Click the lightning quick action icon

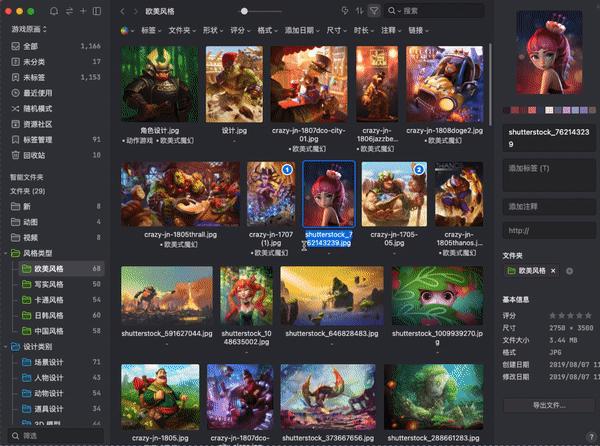(x=344, y=11)
